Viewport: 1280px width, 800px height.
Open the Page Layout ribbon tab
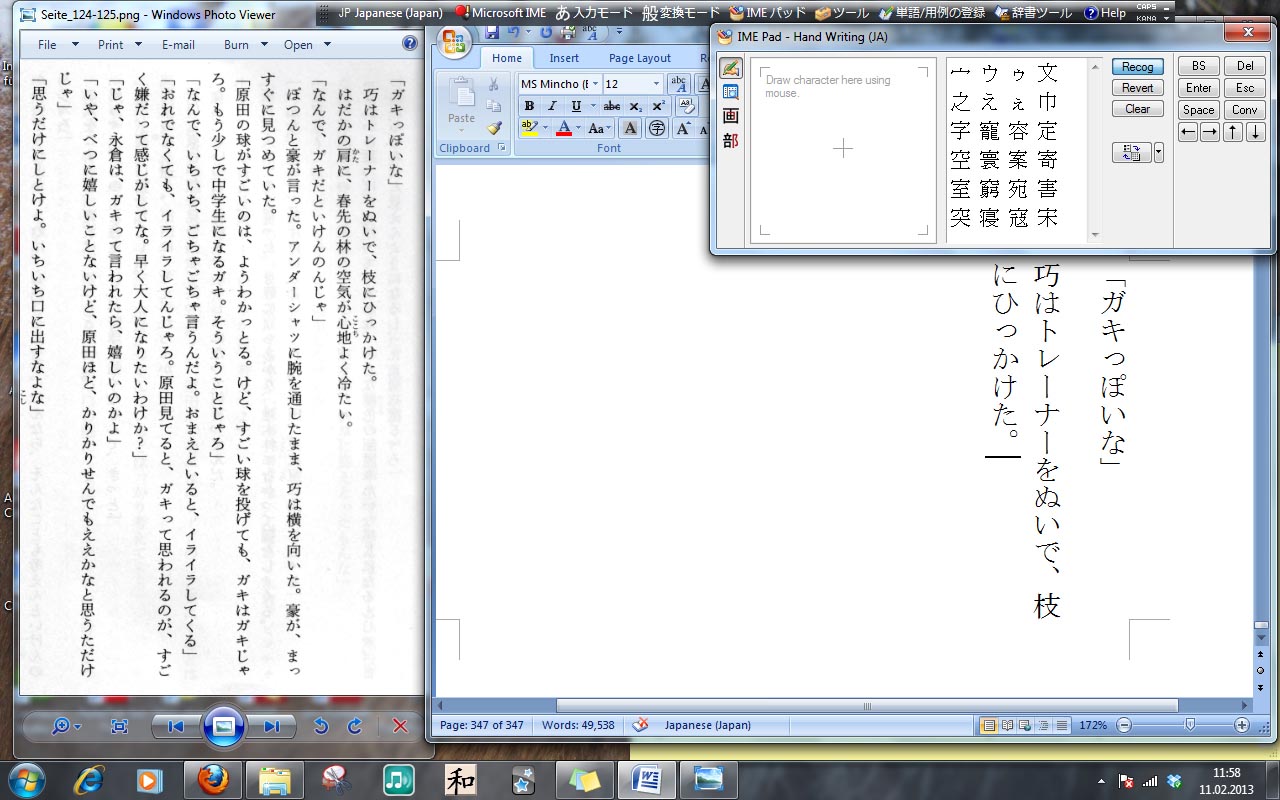point(639,58)
